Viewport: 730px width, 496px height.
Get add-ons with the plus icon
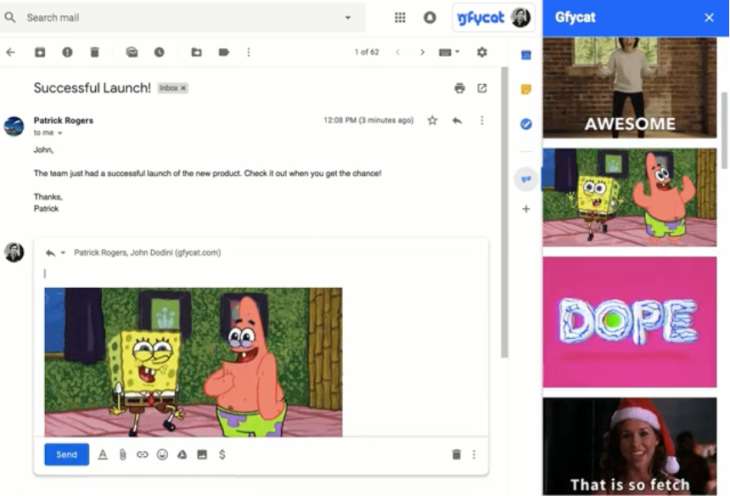526,209
